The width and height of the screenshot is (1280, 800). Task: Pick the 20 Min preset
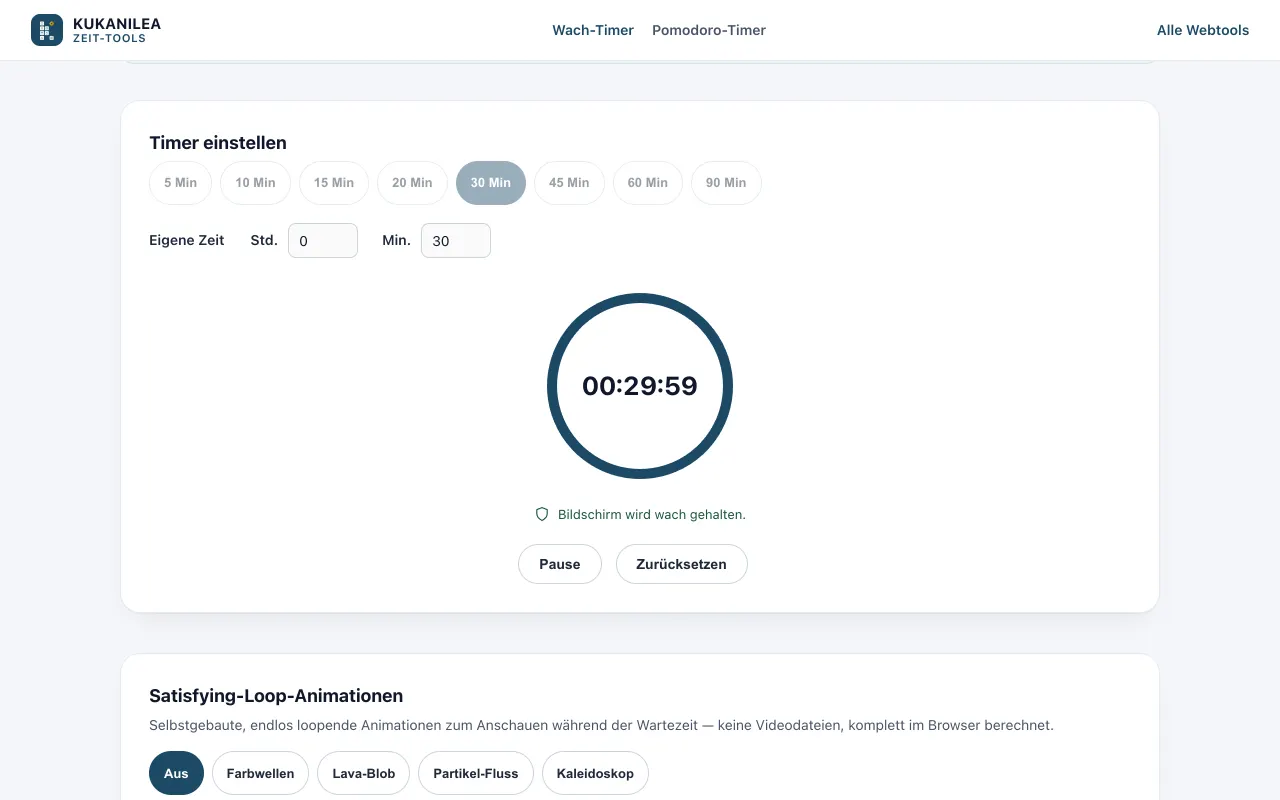(x=412, y=183)
